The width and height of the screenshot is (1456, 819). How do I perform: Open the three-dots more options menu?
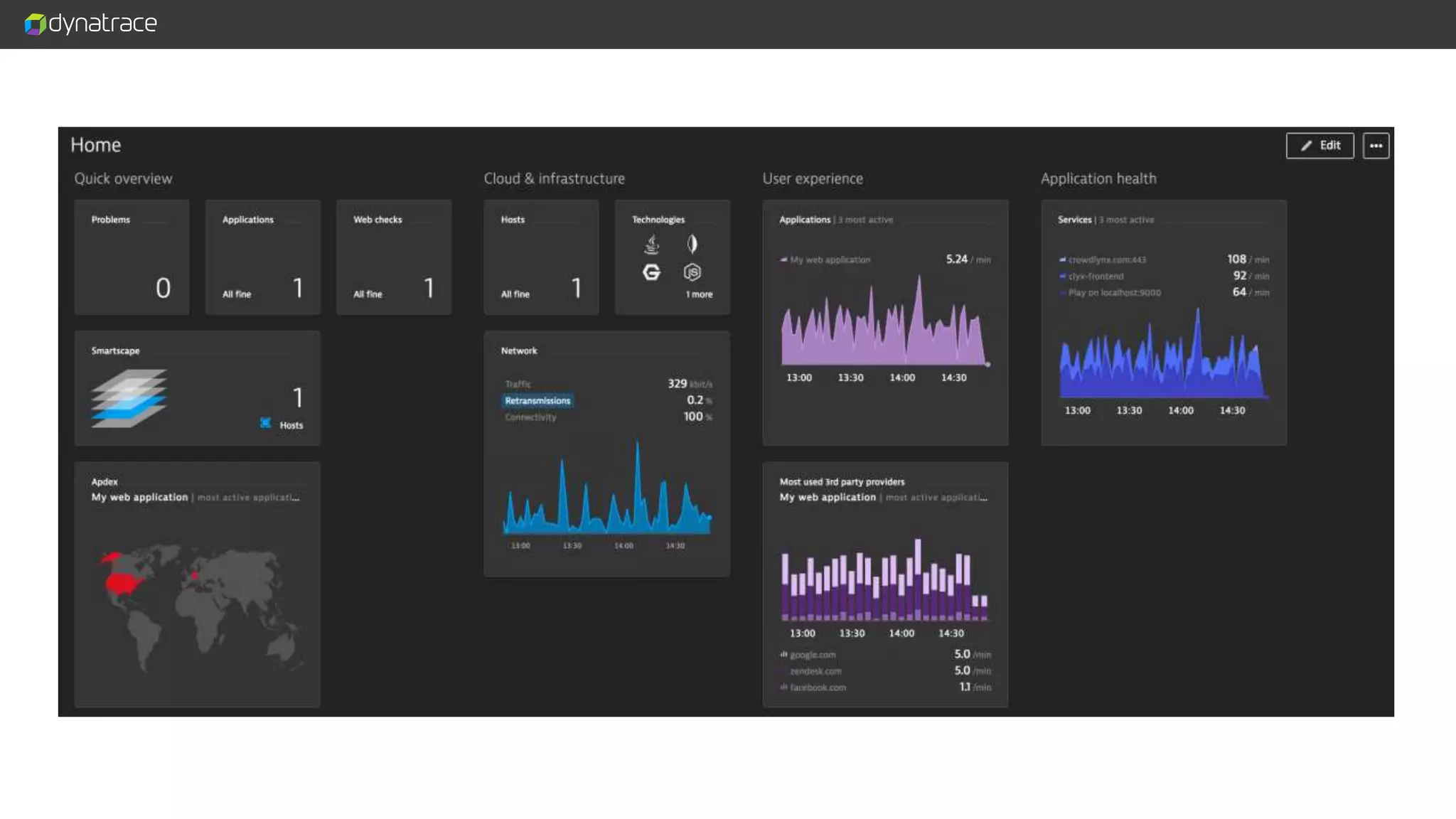1376,146
